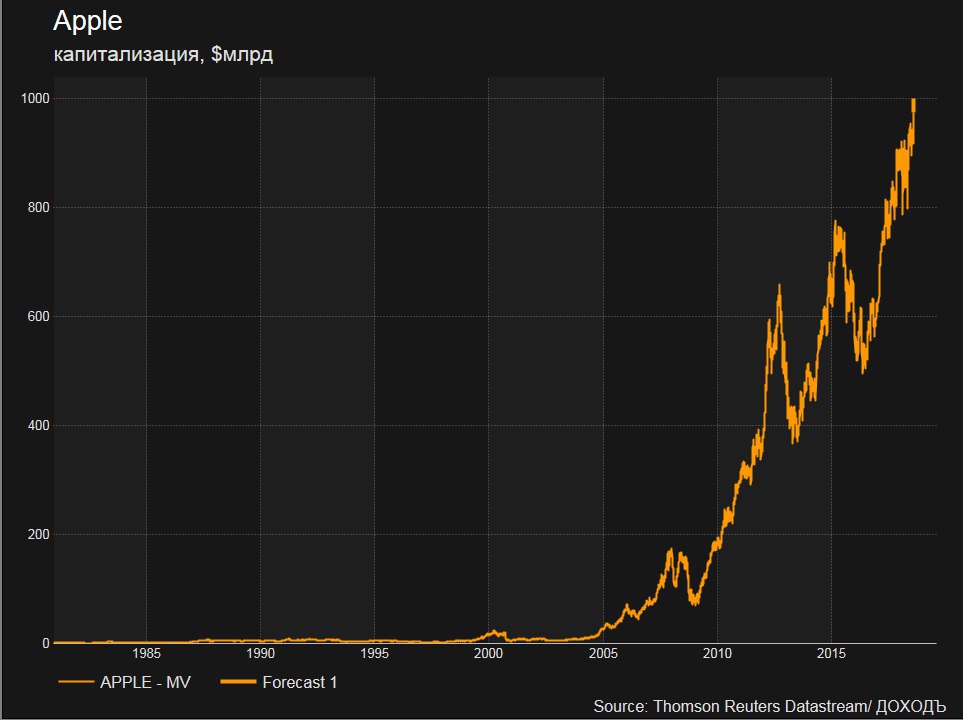Click the thin orange APPLE - MV legend line
The width and height of the screenshot is (963, 720).
tap(76, 682)
